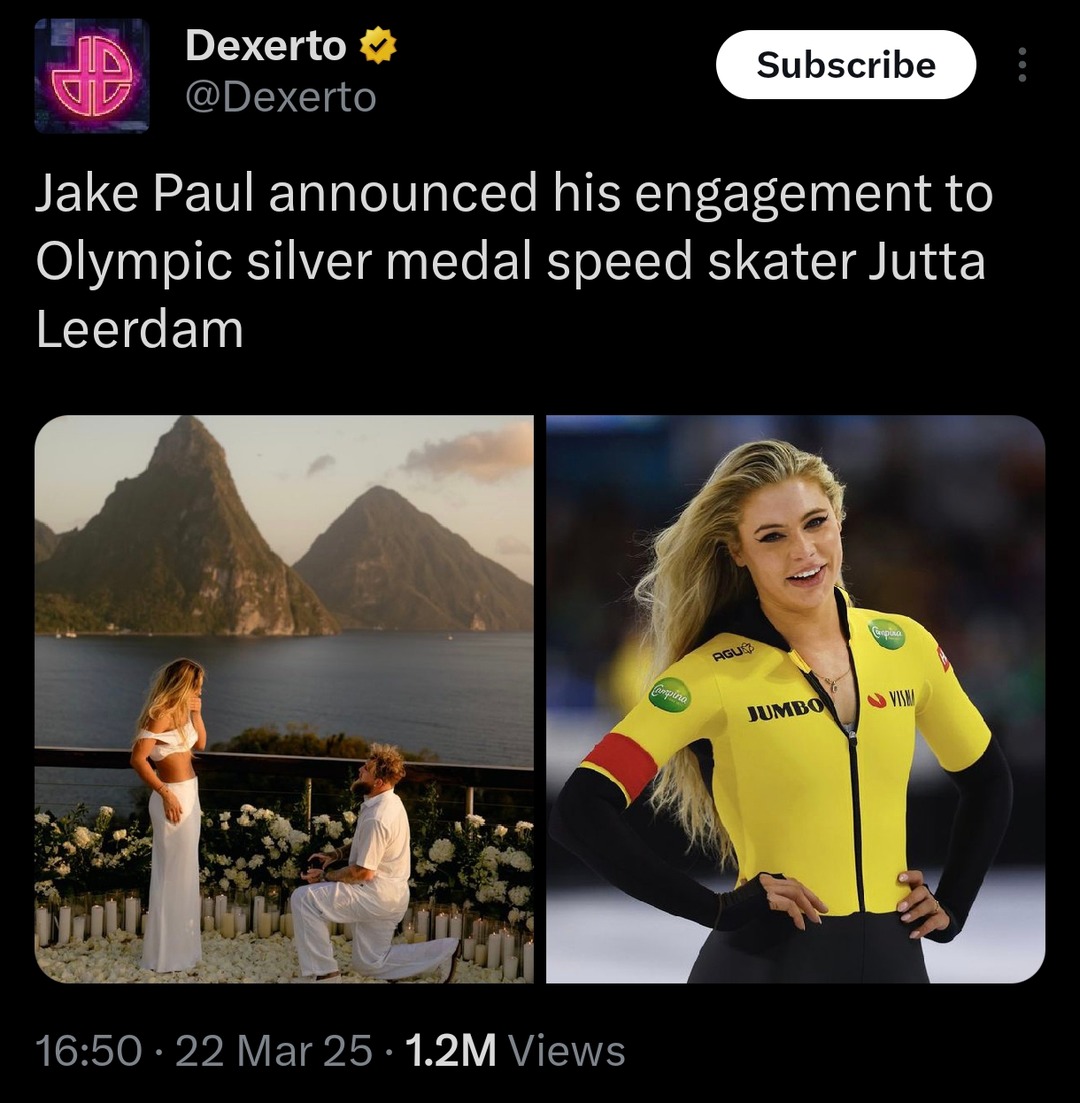Open the three-dot more options menu
This screenshot has width=1080, height=1103.
(x=1022, y=65)
